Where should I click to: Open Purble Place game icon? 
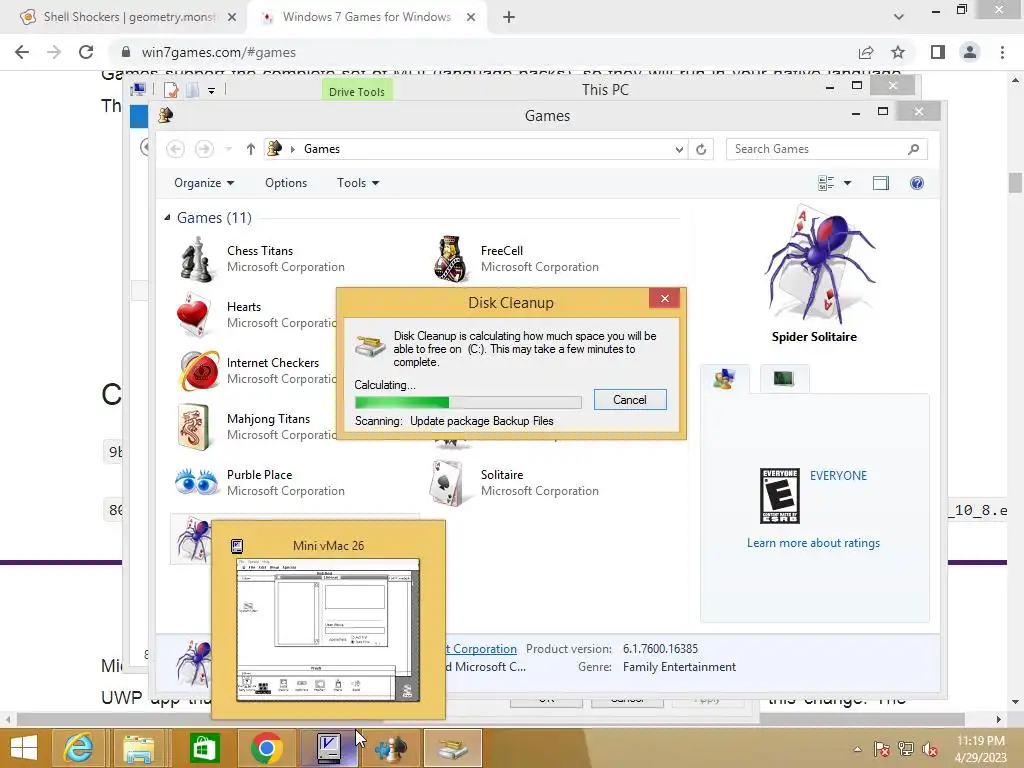click(197, 483)
